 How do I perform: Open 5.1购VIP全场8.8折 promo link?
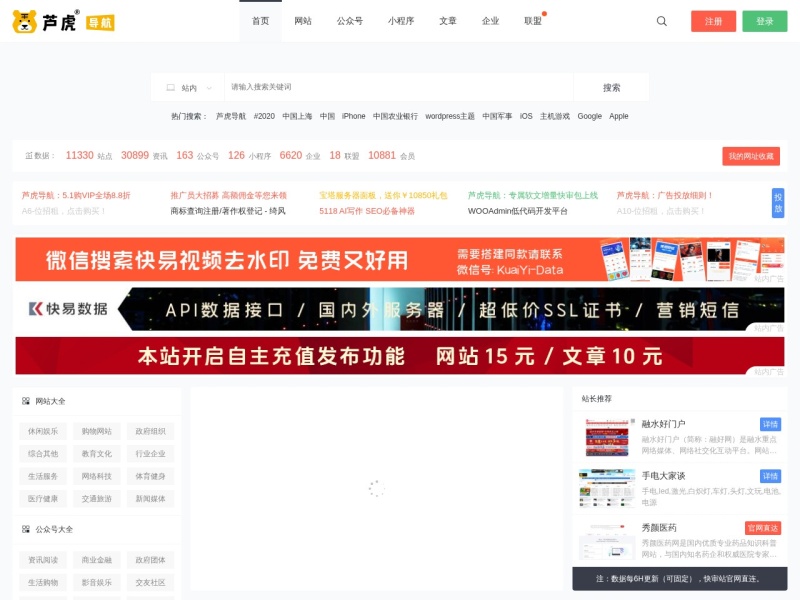[x=76, y=195]
